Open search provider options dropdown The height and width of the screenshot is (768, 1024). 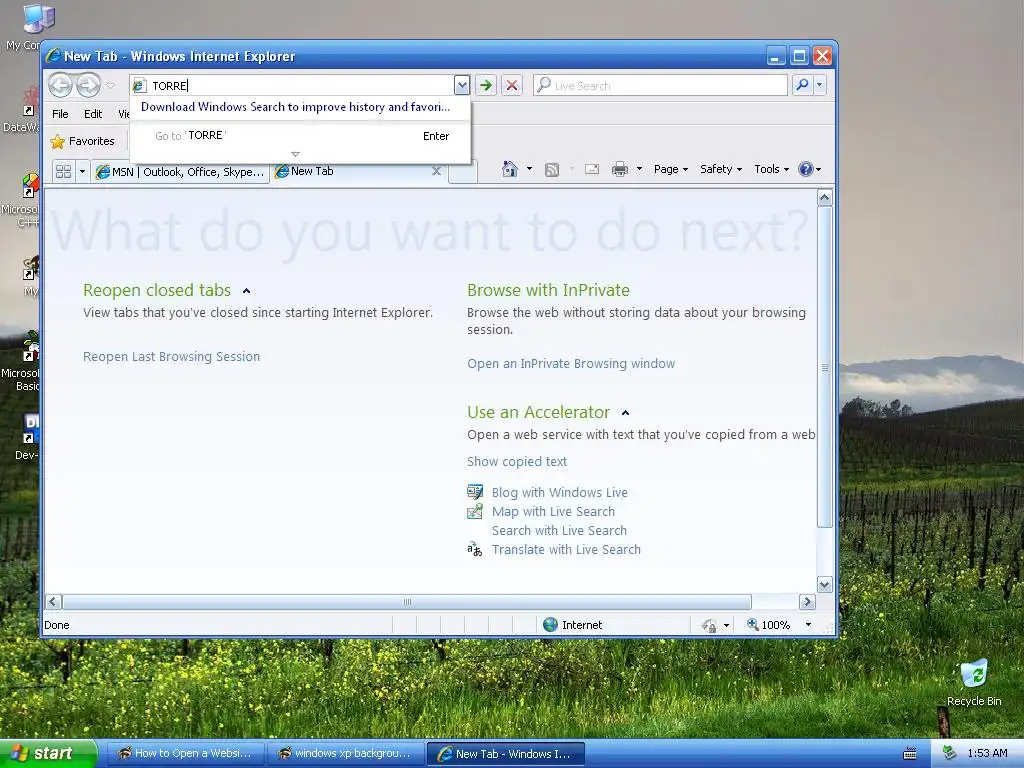point(819,85)
